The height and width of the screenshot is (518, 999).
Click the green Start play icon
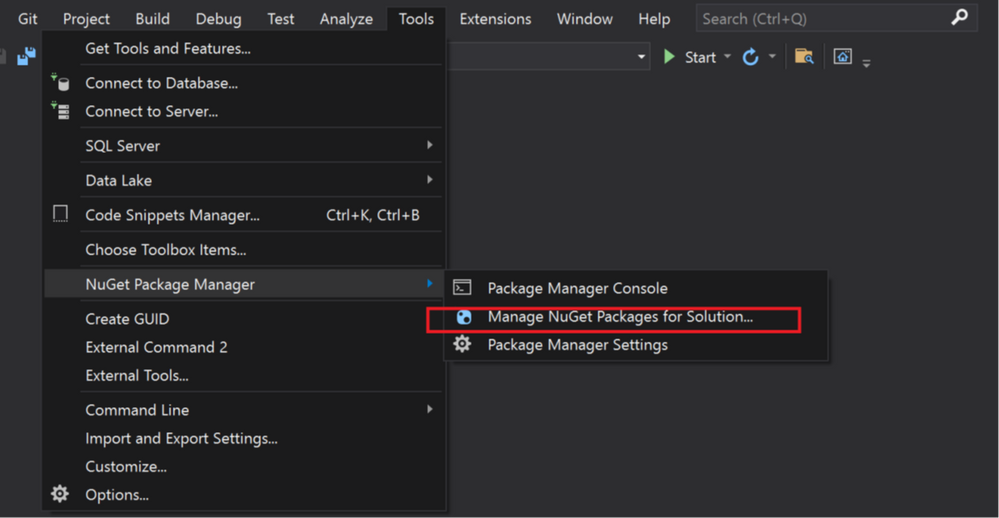[x=670, y=57]
